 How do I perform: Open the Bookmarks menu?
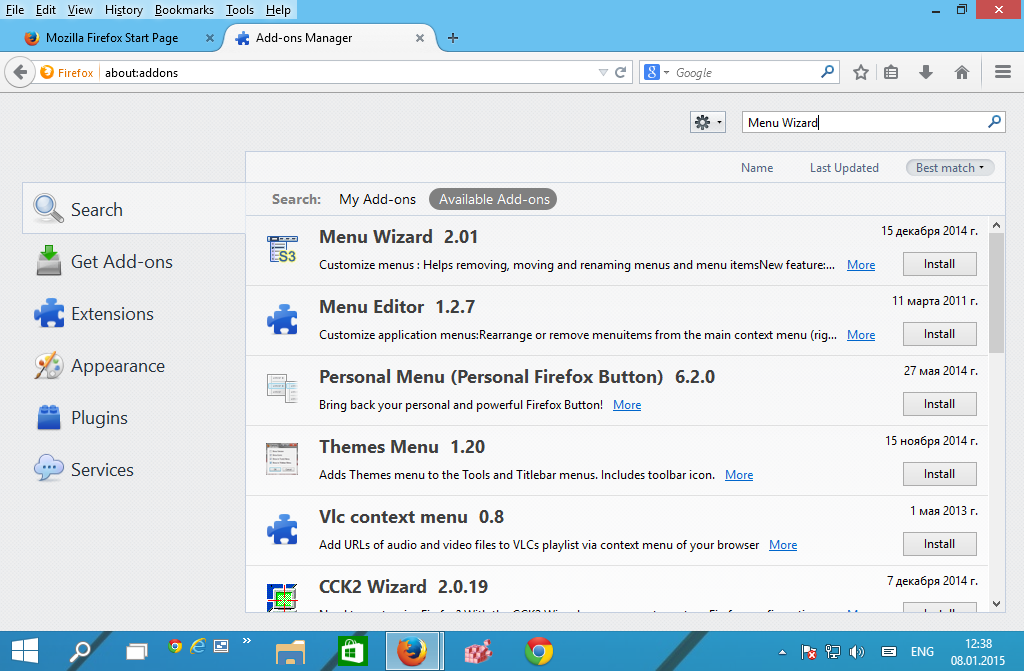(x=184, y=10)
